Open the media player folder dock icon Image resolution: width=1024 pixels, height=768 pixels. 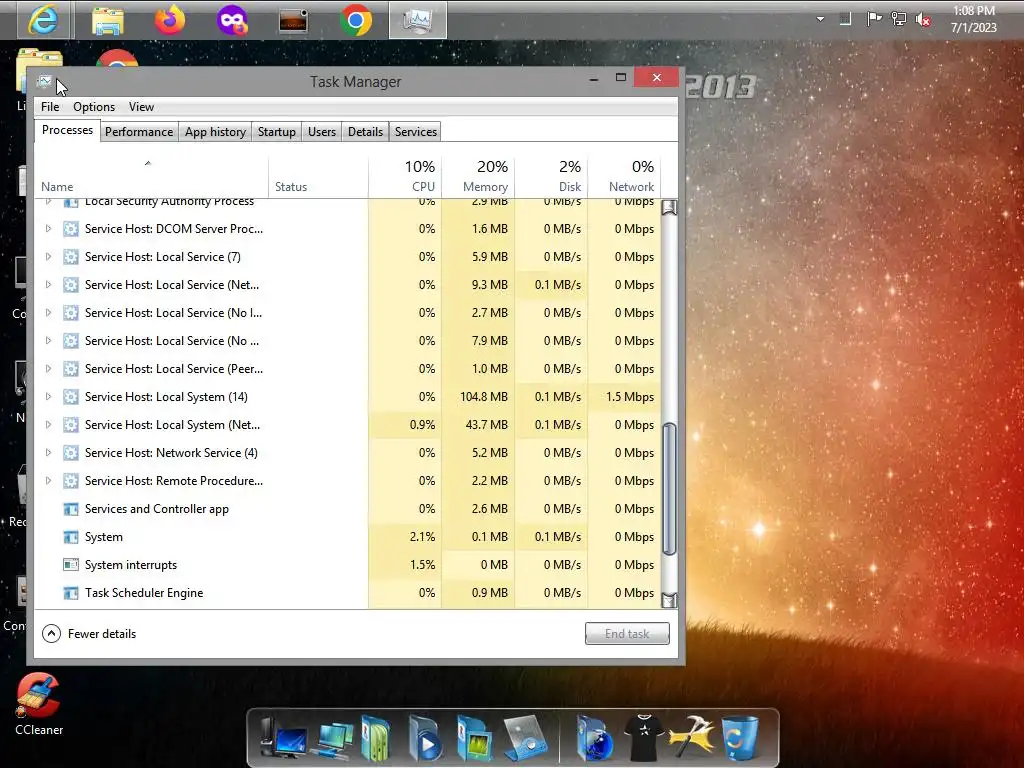(425, 739)
